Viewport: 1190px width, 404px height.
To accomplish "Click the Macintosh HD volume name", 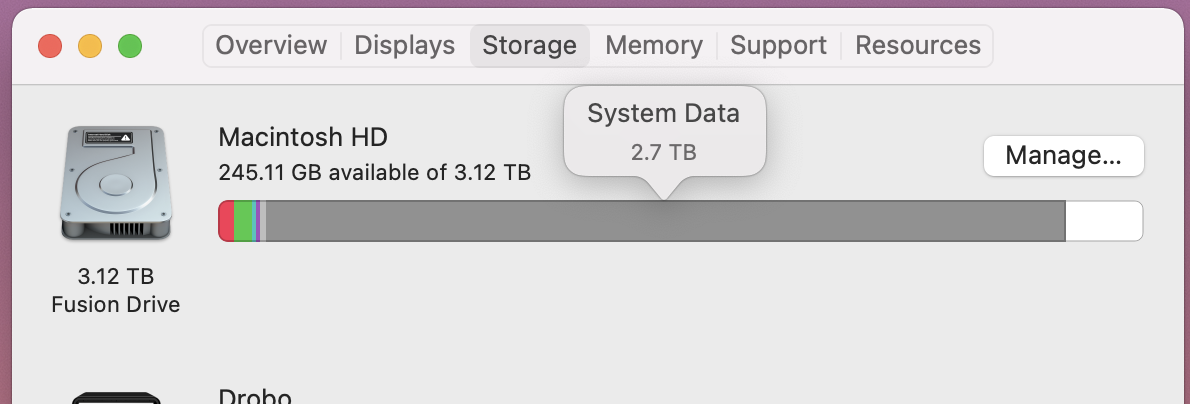I will tap(302, 137).
